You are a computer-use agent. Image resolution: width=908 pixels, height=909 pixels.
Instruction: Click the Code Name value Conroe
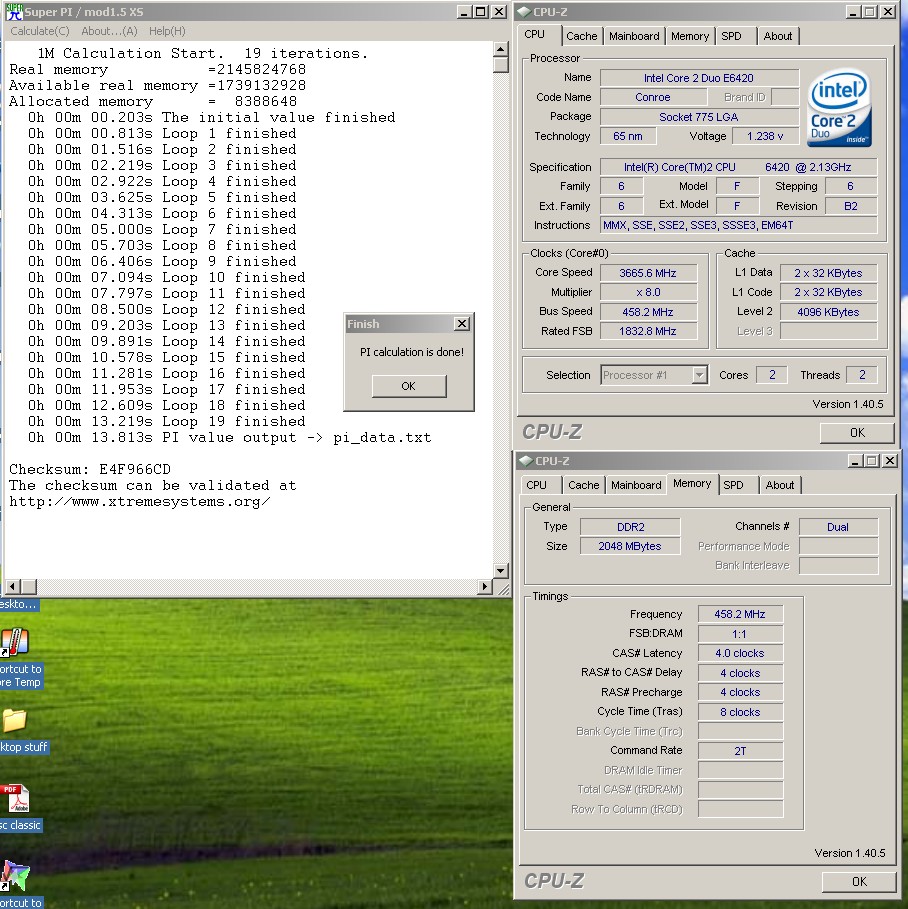(652, 97)
